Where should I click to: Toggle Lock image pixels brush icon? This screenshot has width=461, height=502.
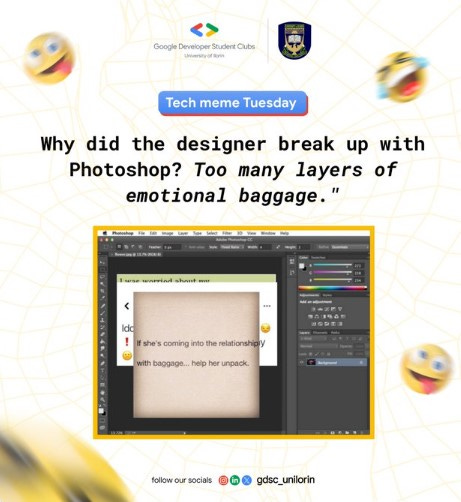pos(317,354)
